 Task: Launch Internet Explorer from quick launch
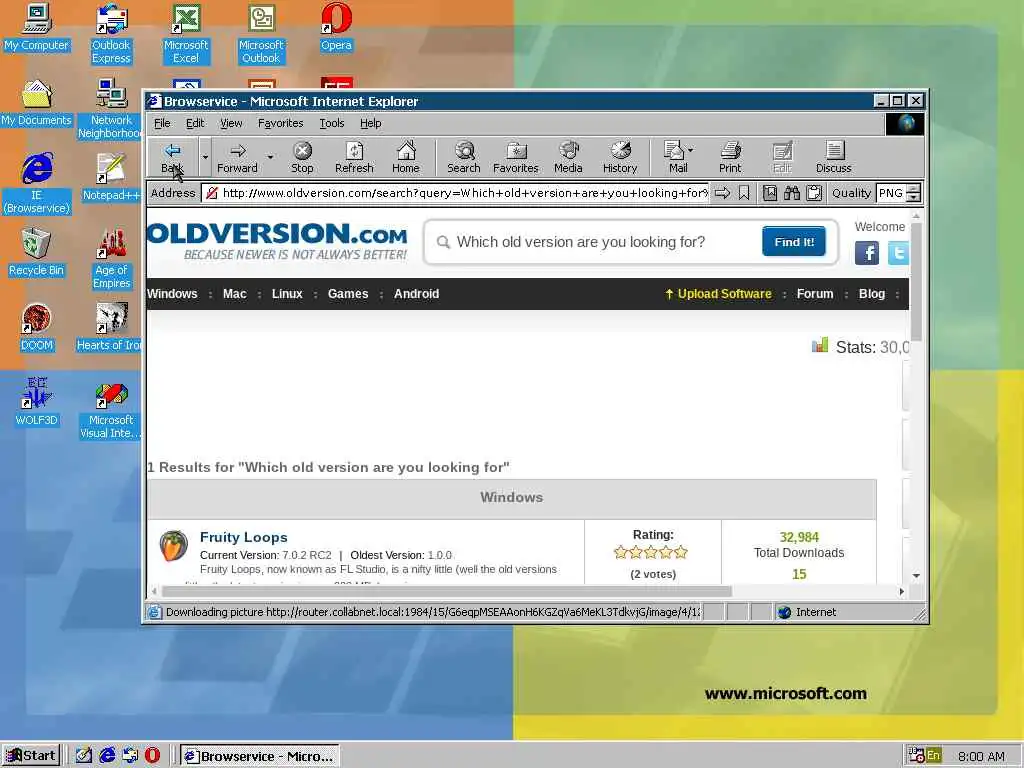pos(107,756)
